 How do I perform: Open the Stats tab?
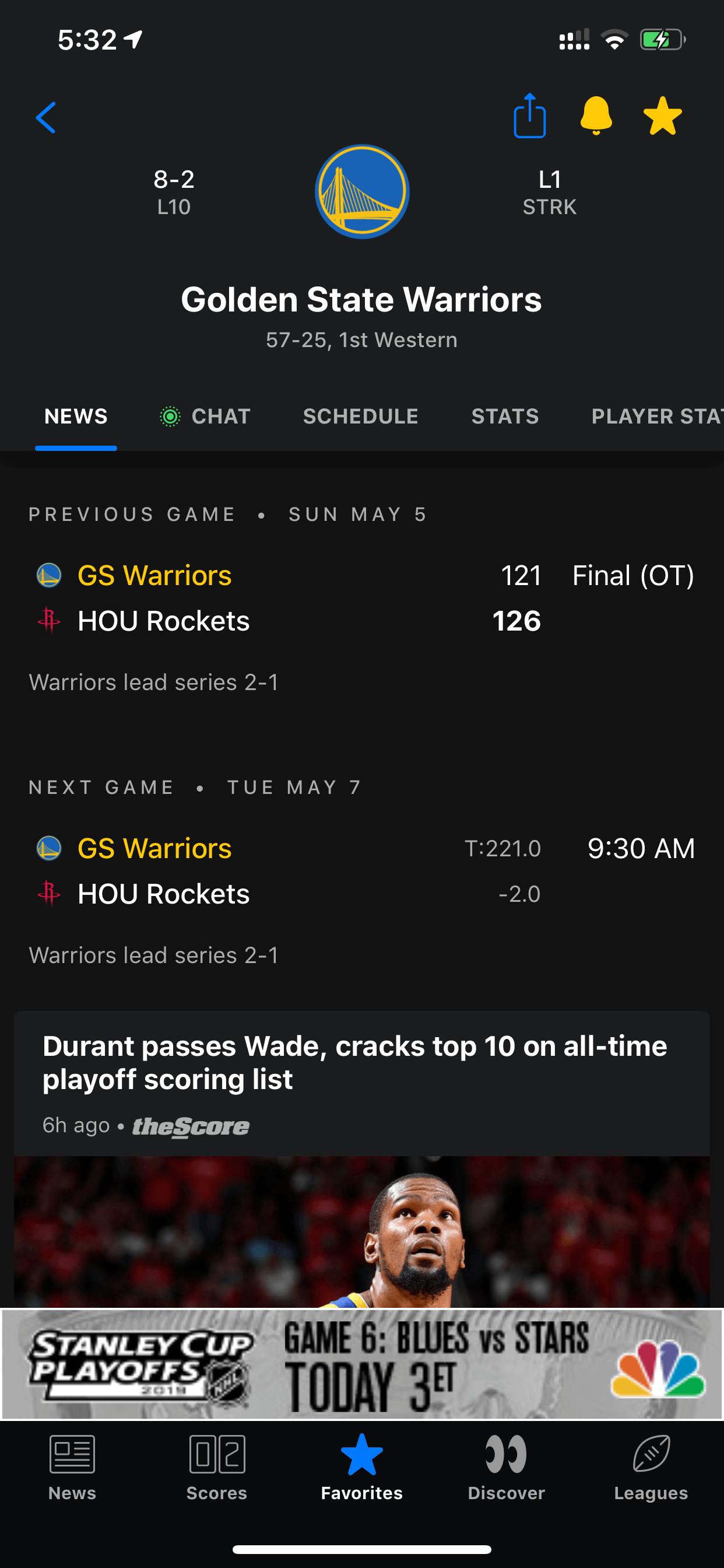505,416
